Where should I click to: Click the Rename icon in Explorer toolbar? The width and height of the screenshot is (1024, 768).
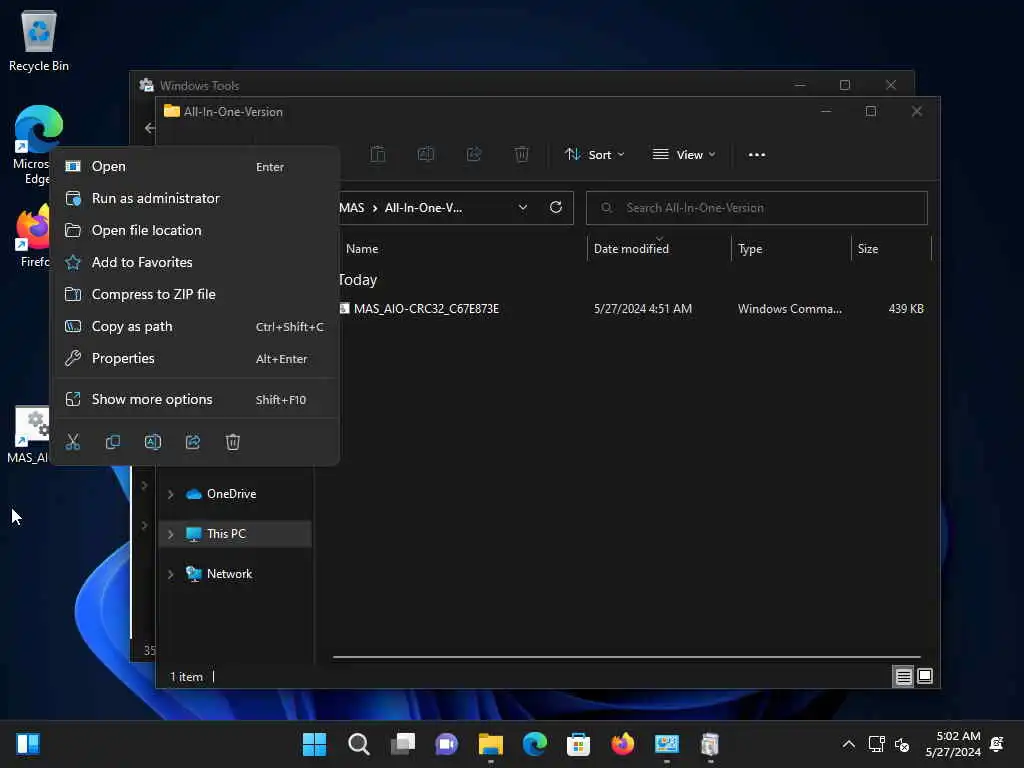click(x=426, y=155)
